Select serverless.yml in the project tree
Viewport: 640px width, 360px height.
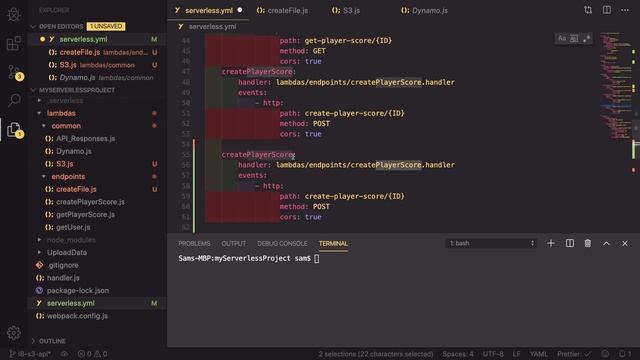coord(97,303)
